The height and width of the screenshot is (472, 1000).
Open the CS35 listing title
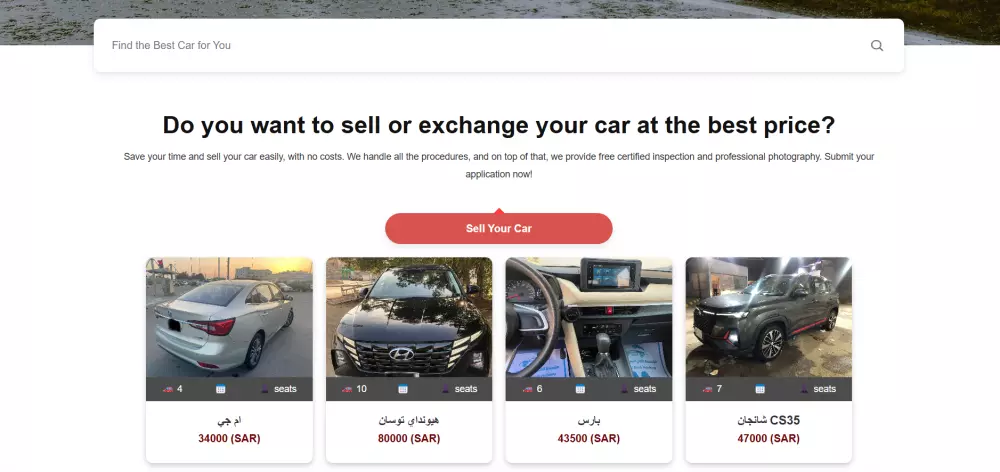coord(768,420)
